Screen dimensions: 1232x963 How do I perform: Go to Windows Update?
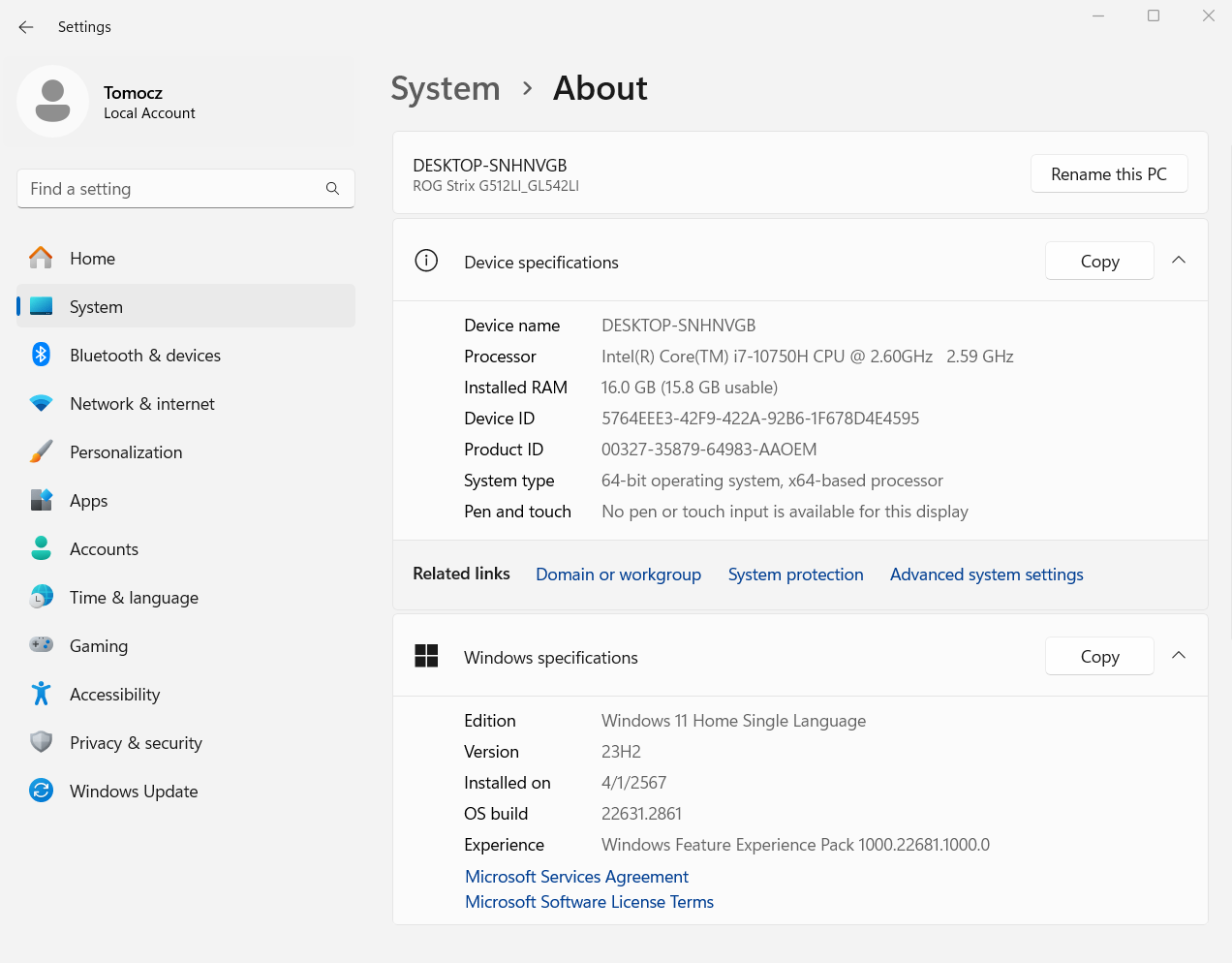coord(186,792)
